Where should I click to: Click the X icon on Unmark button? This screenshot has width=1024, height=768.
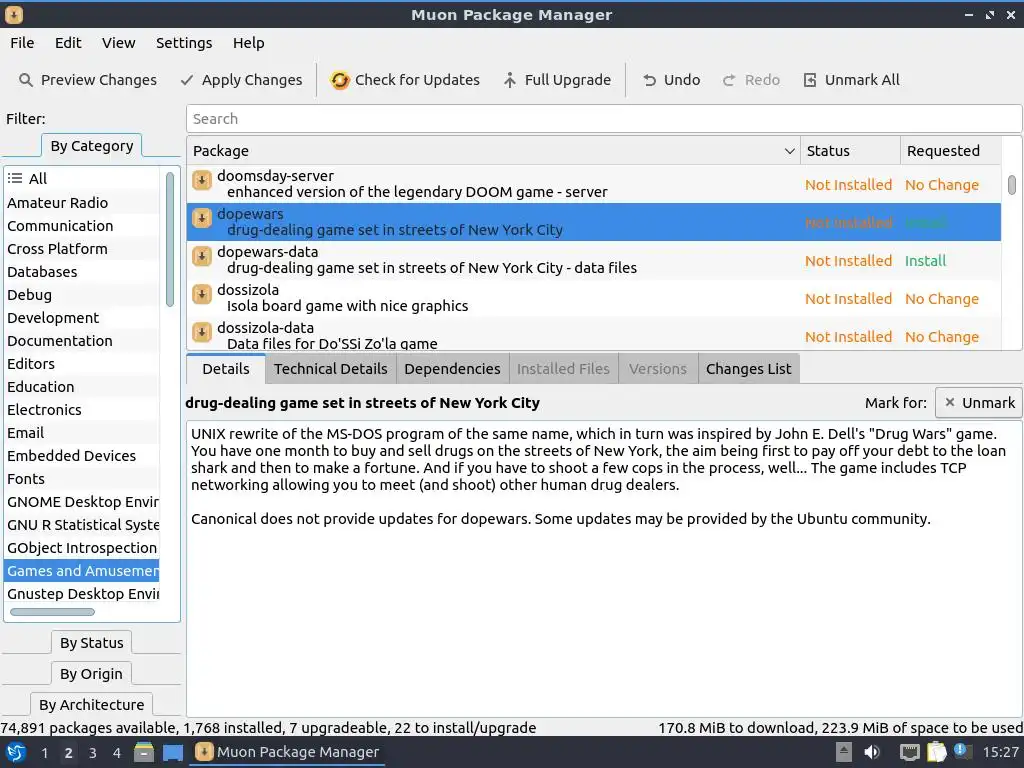pos(950,402)
